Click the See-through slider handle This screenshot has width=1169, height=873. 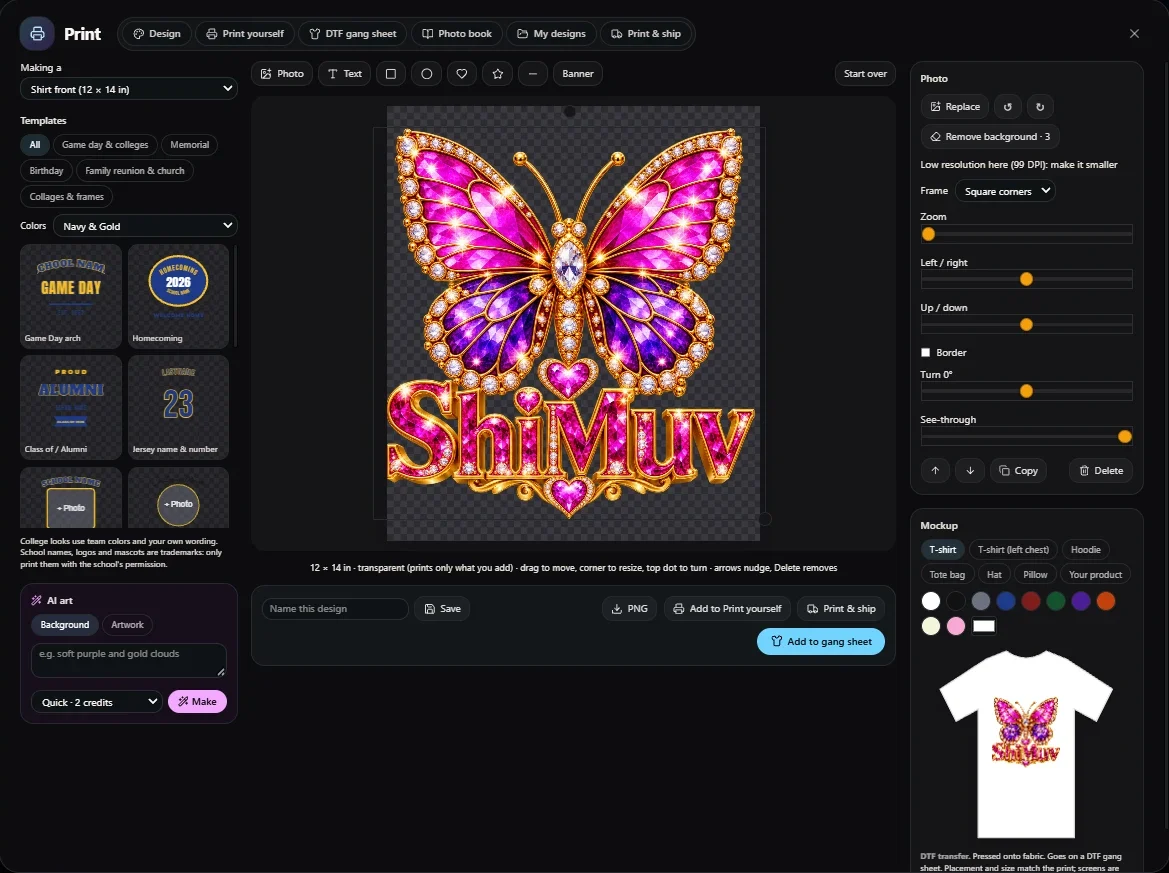click(1125, 437)
